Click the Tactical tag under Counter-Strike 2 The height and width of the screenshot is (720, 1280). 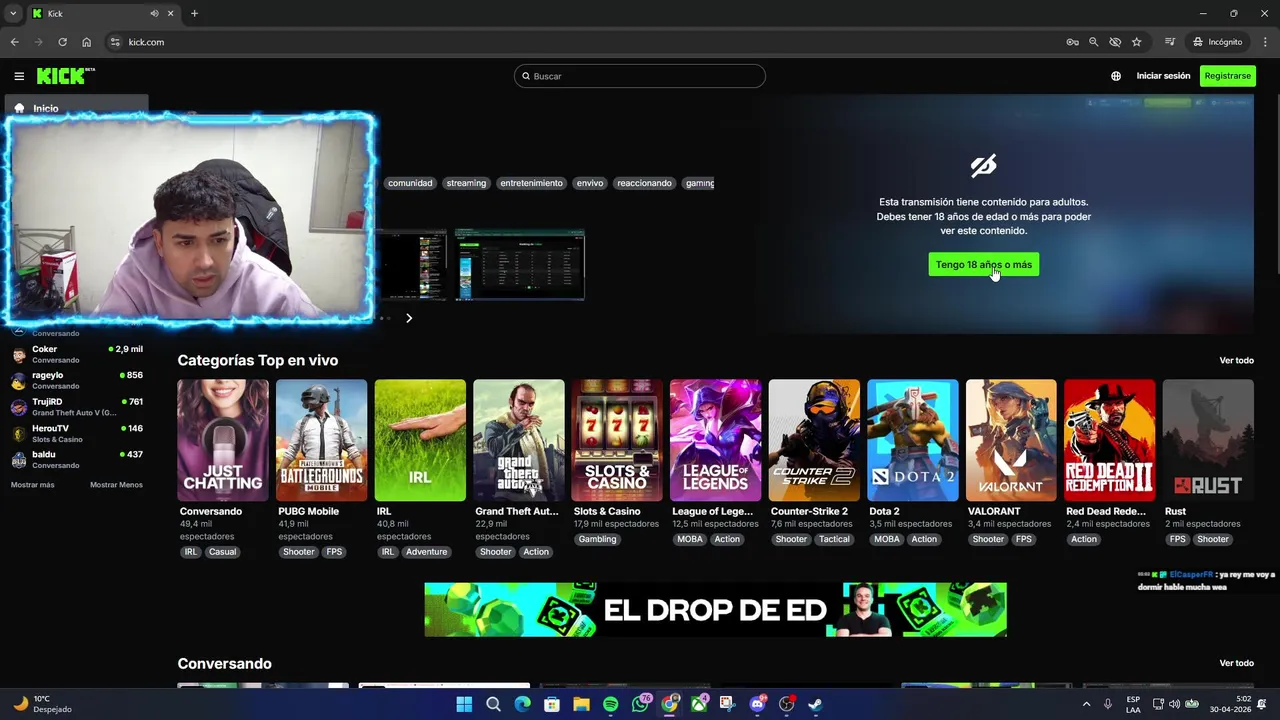tap(834, 539)
